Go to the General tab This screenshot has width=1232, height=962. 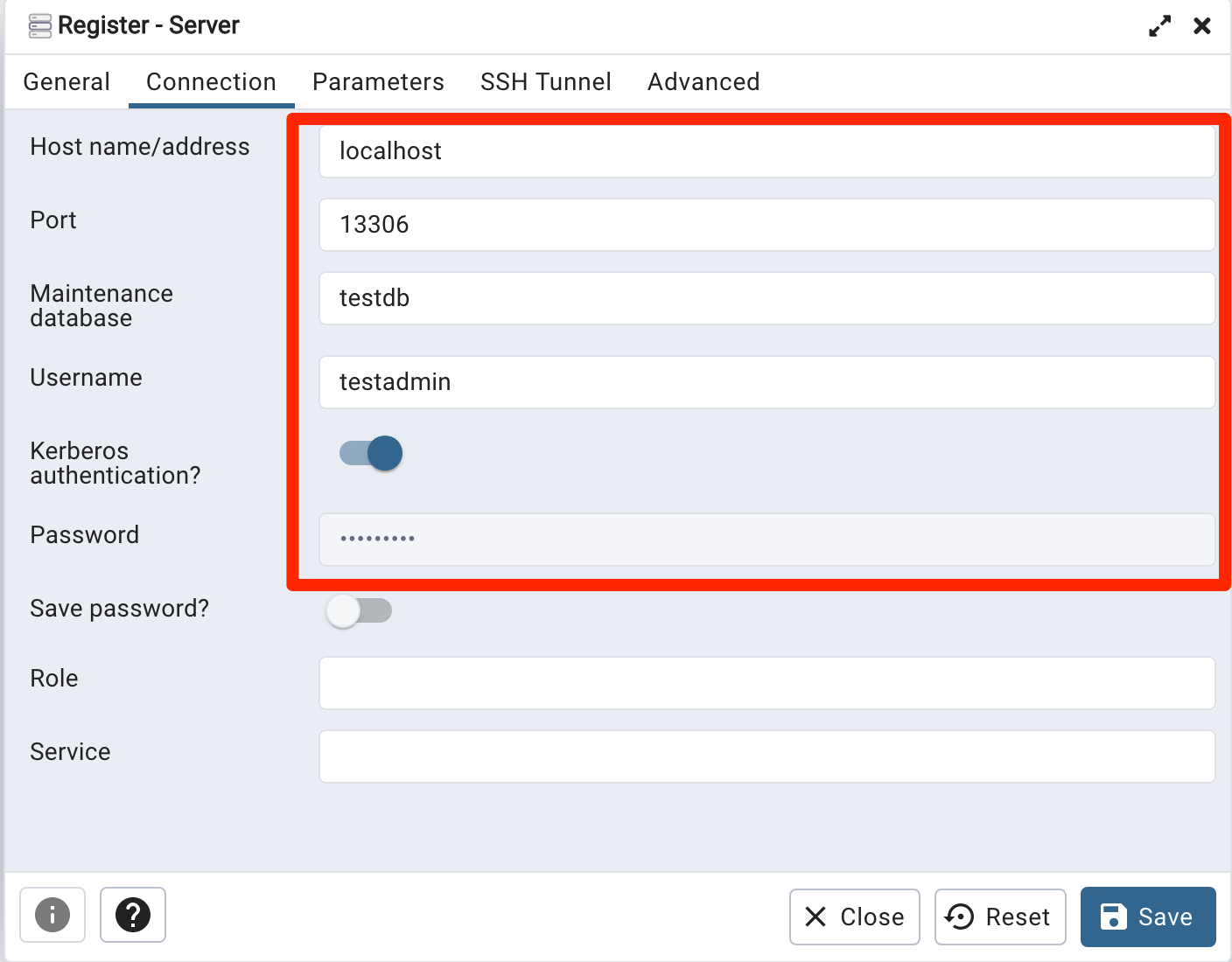[66, 81]
